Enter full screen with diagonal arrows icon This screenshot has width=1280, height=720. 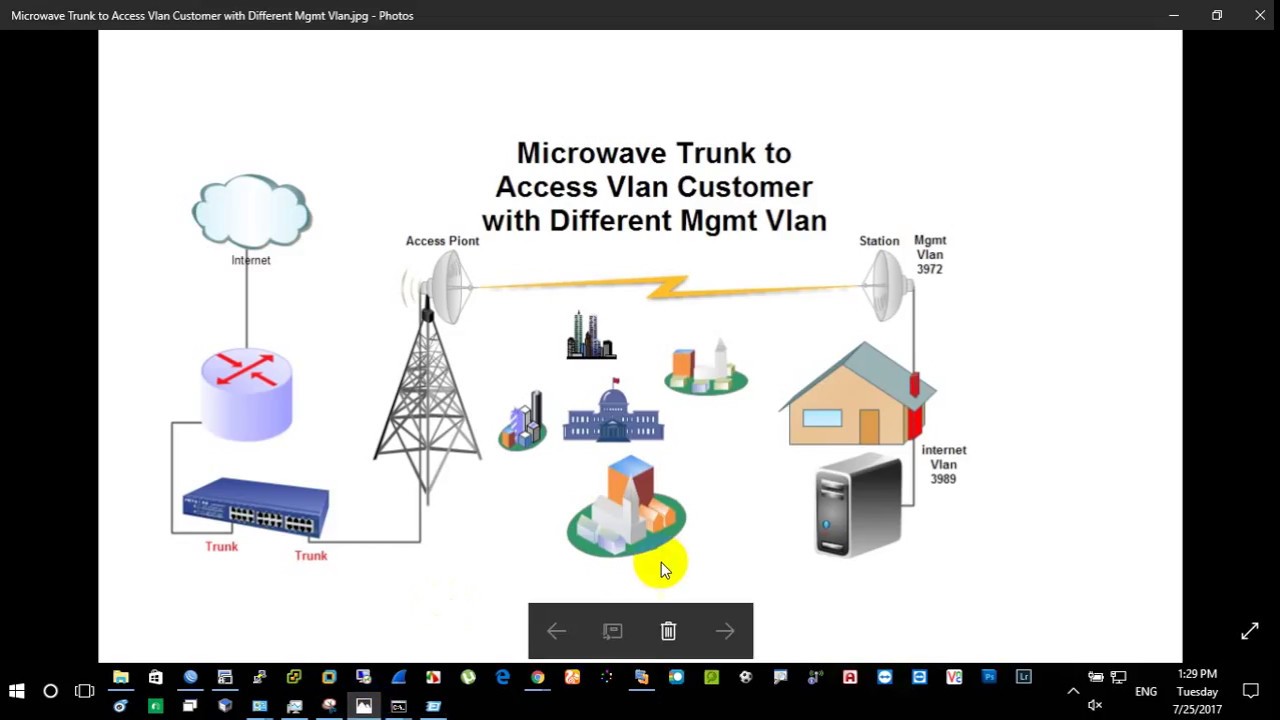click(1250, 631)
